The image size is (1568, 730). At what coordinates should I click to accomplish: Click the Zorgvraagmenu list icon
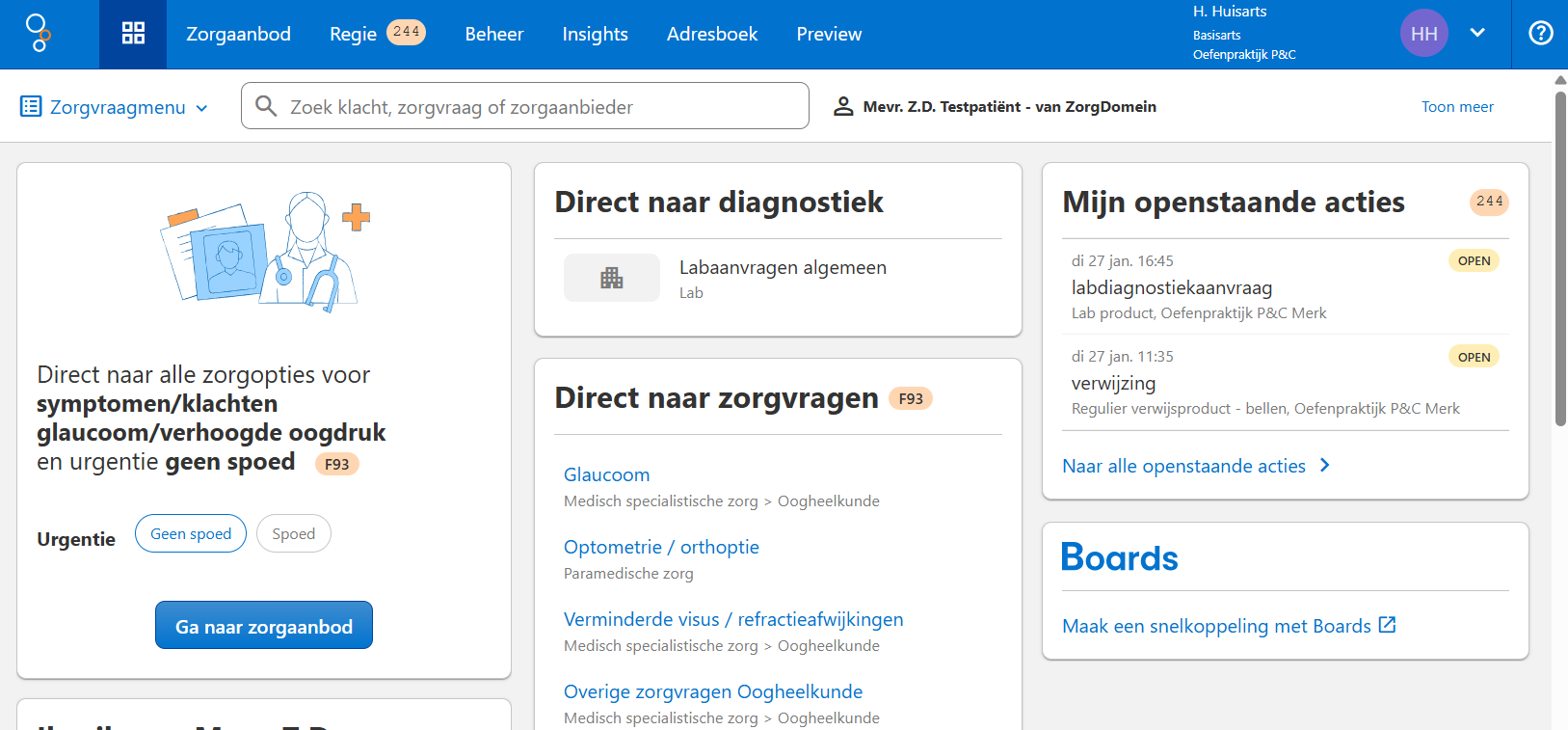pos(31,106)
